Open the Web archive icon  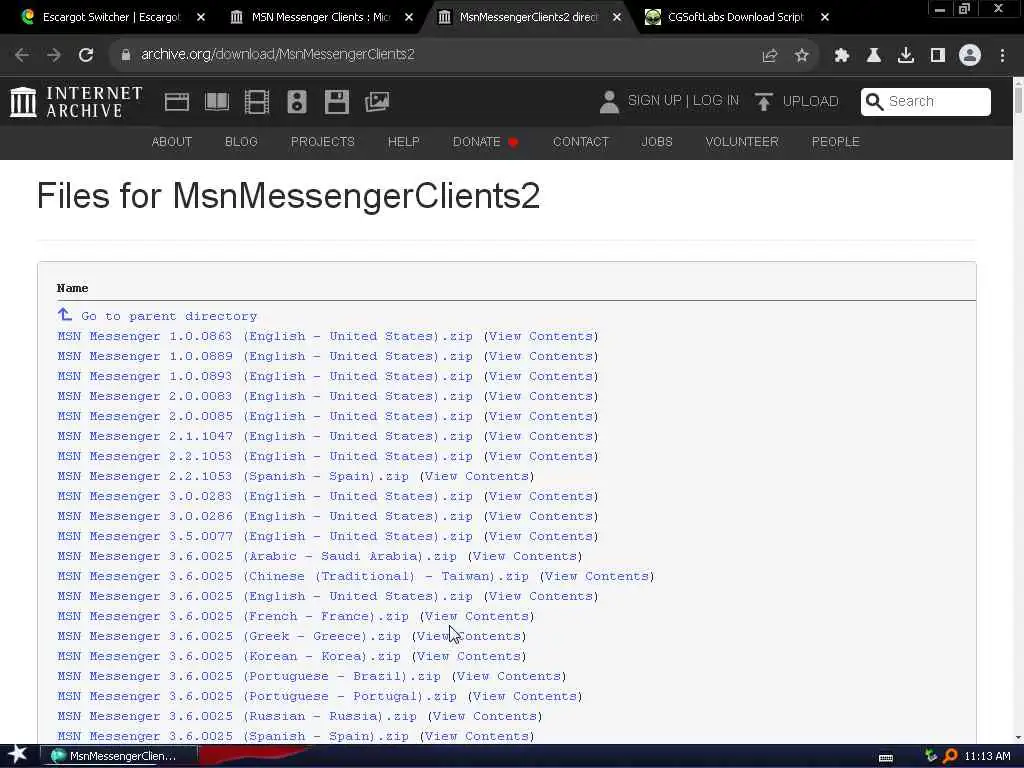pos(177,102)
